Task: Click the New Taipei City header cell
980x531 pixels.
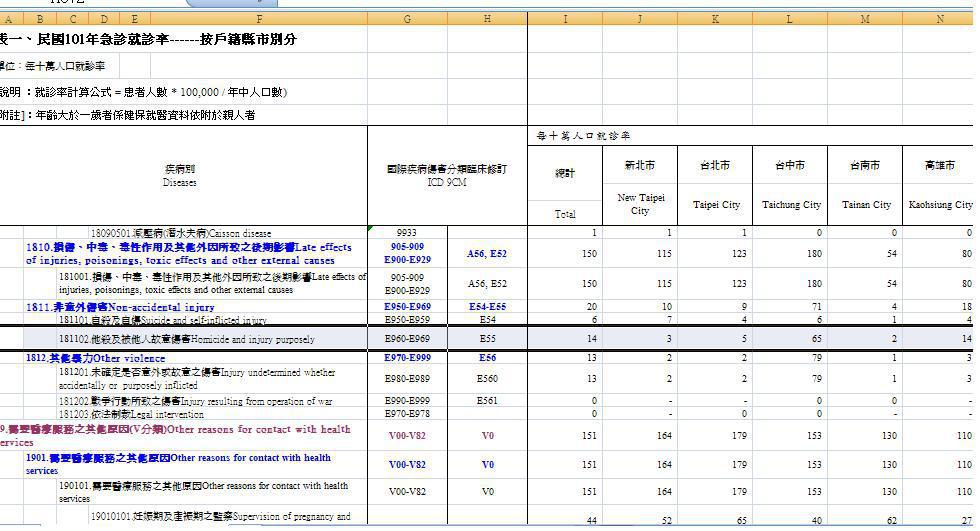Action: 640,204
